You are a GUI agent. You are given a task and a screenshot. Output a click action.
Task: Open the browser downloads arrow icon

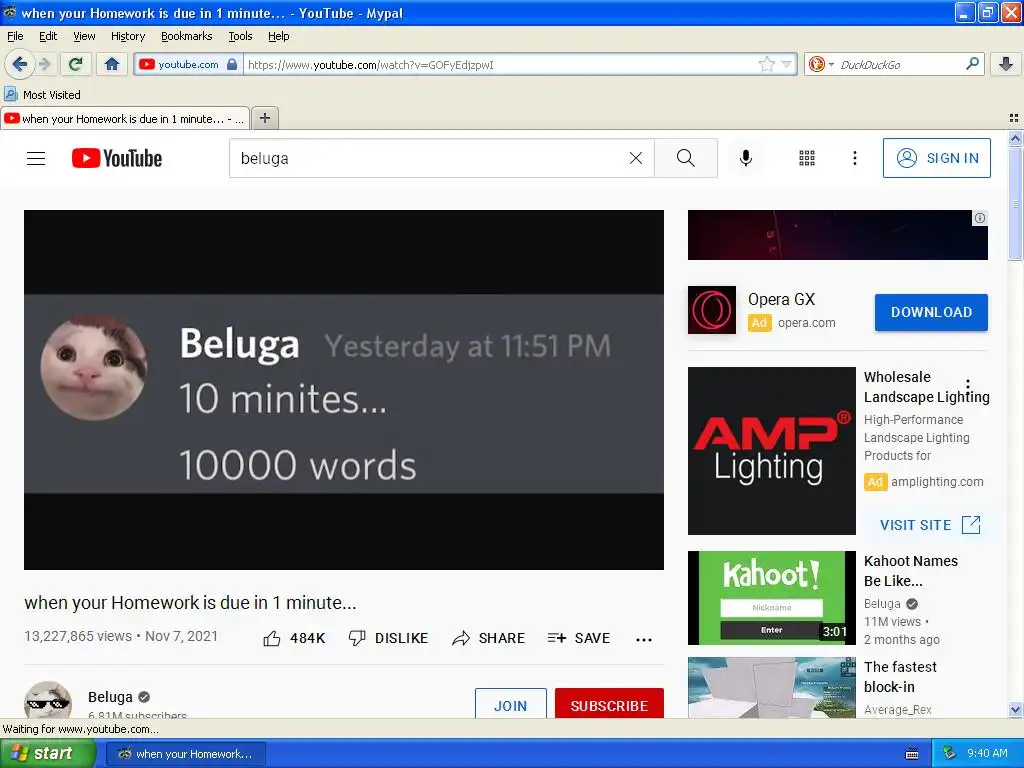[x=1006, y=64]
